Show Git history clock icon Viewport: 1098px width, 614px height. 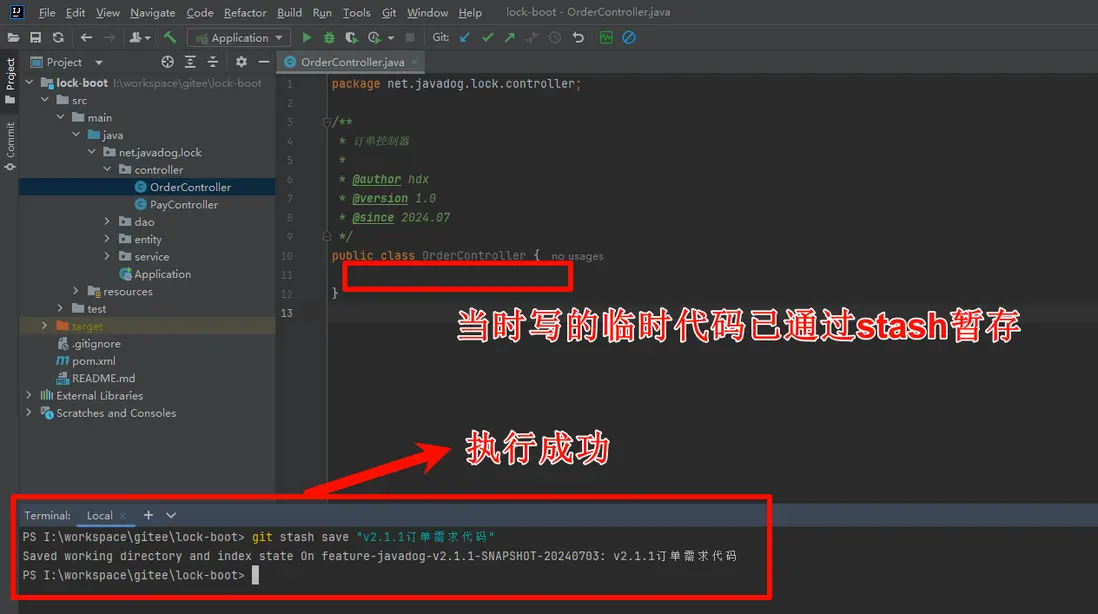555,38
